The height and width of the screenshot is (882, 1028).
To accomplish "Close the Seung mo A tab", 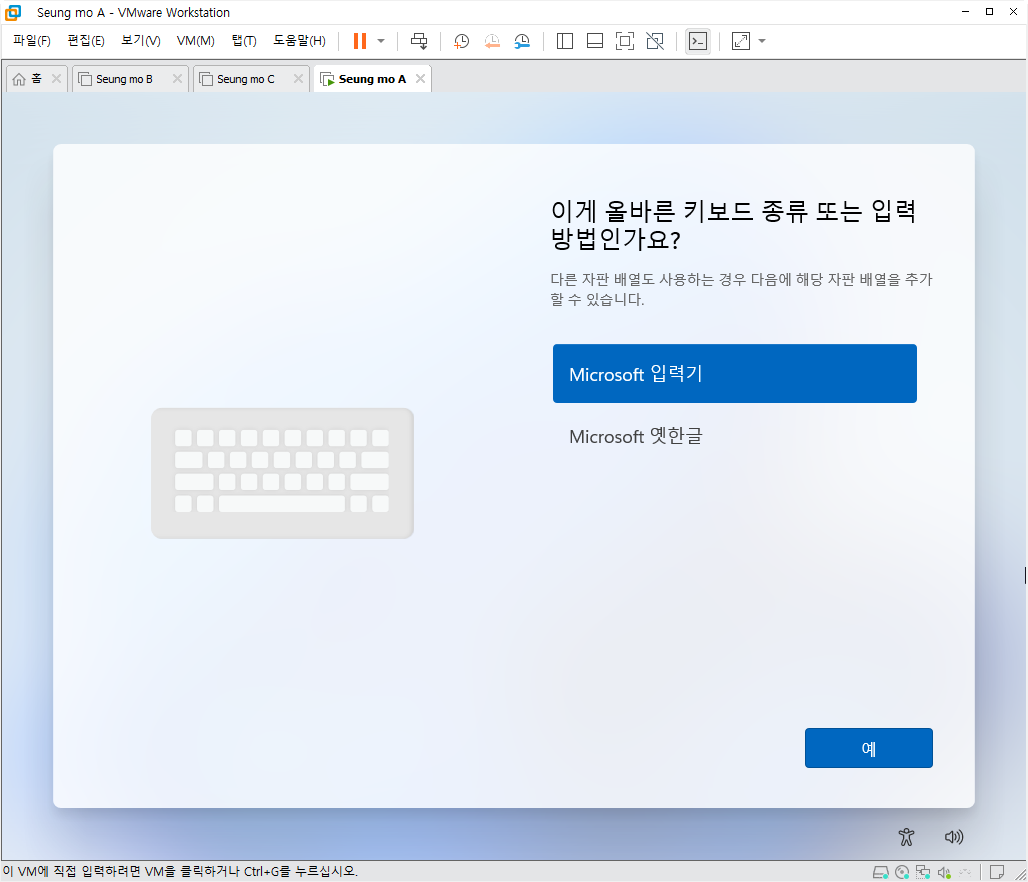I will point(420,79).
